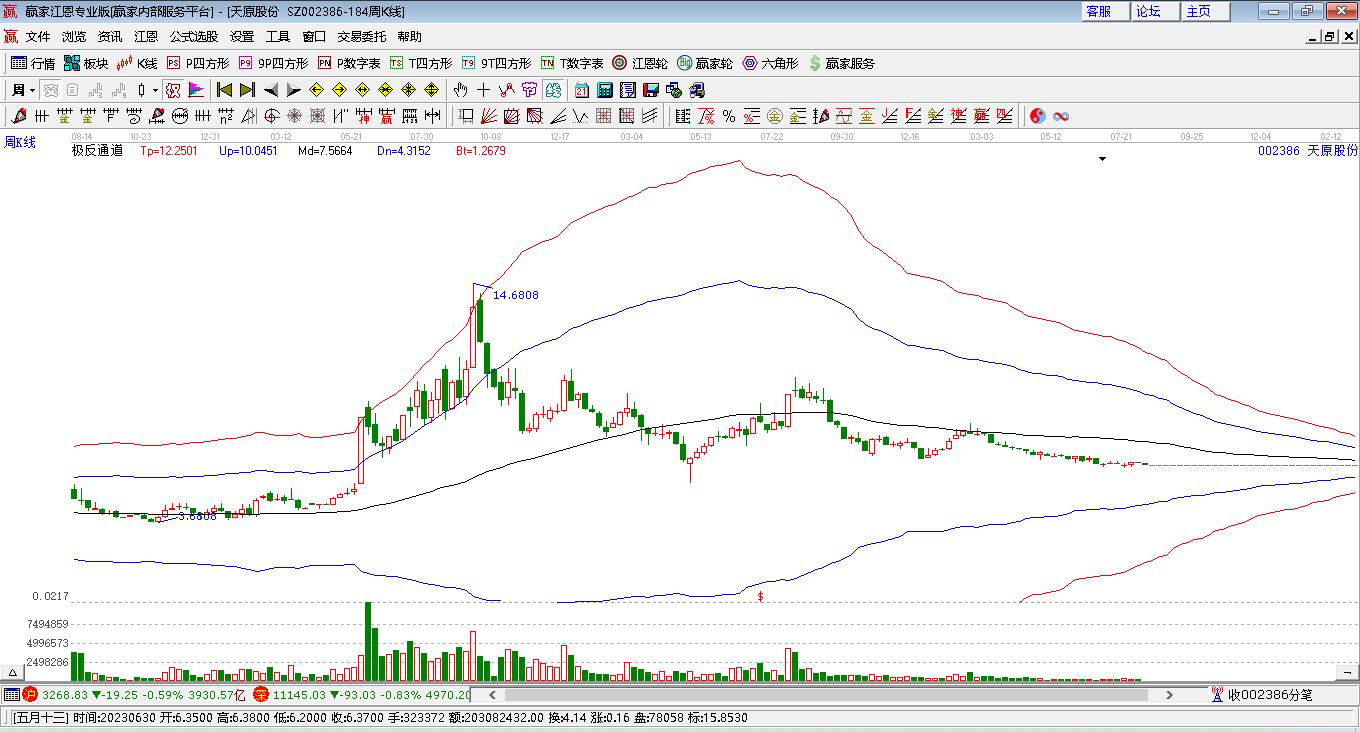This screenshot has height=732, width=1360.
Task: Toggle the highlighted 权 adjustment button
Action: click(x=173, y=90)
